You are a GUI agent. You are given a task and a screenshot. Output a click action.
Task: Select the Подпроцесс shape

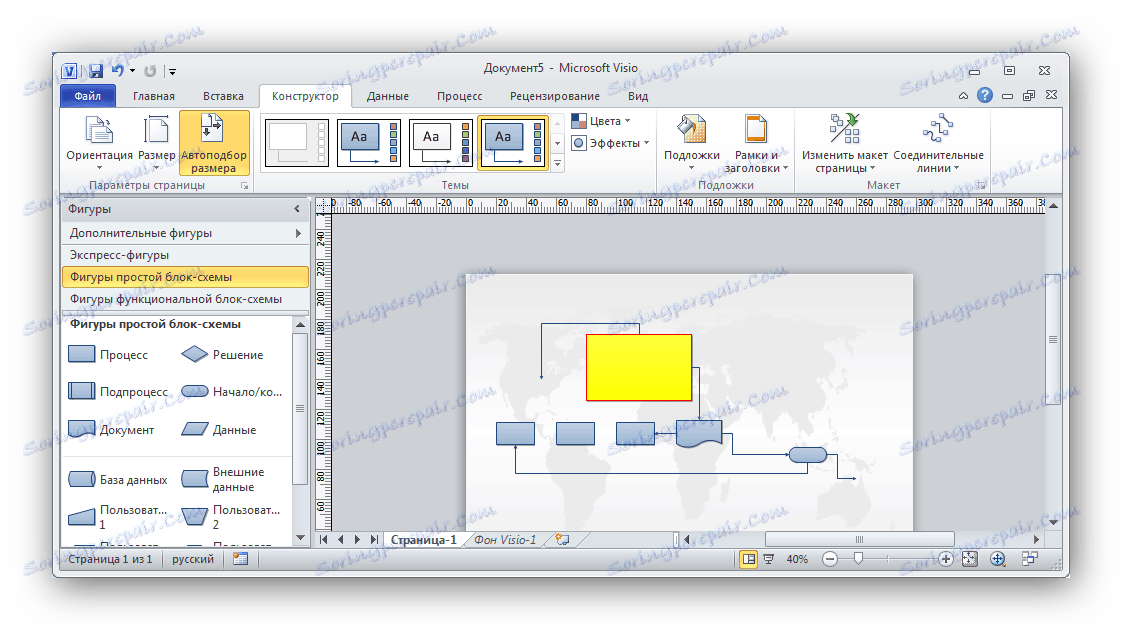[118, 392]
